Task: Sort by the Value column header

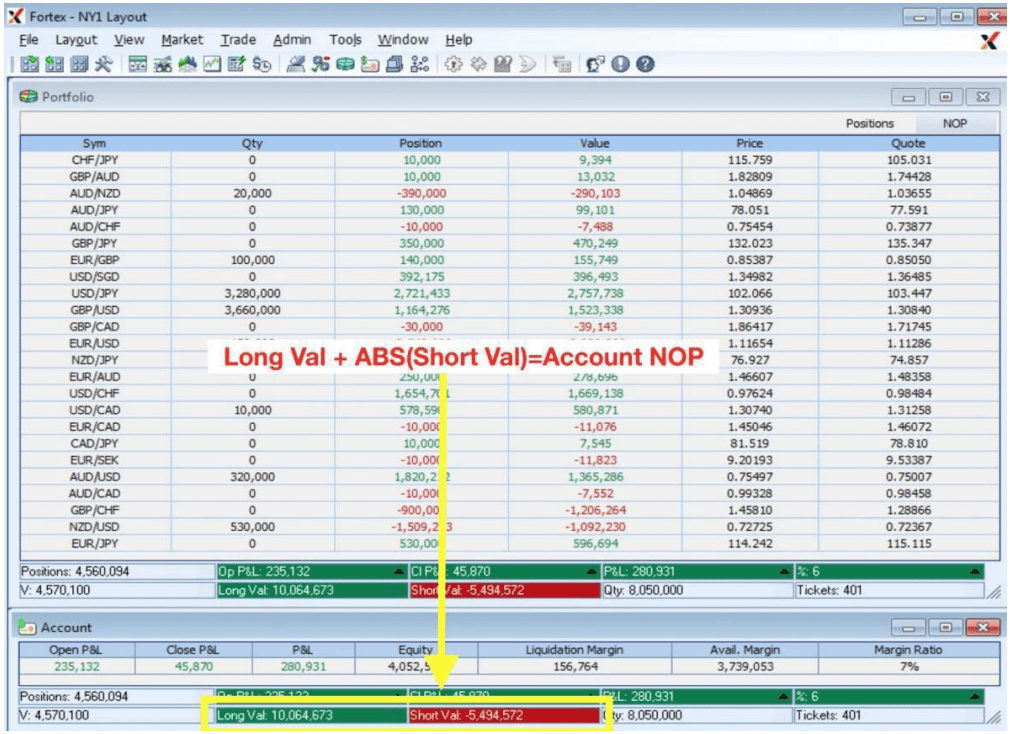Action: (595, 144)
